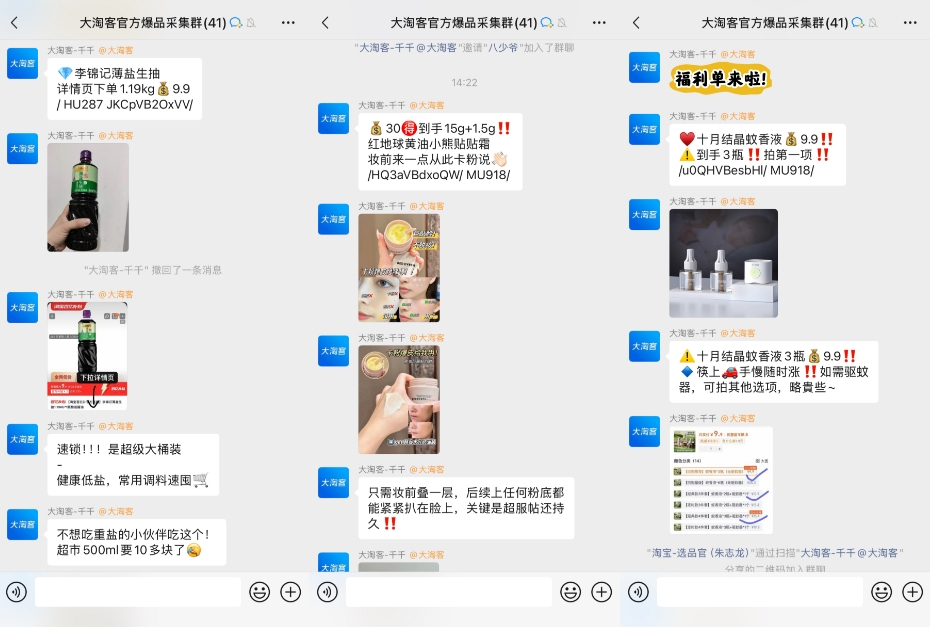The width and height of the screenshot is (930, 627).
Task: Open the product options list screenshot
Action: click(720, 480)
